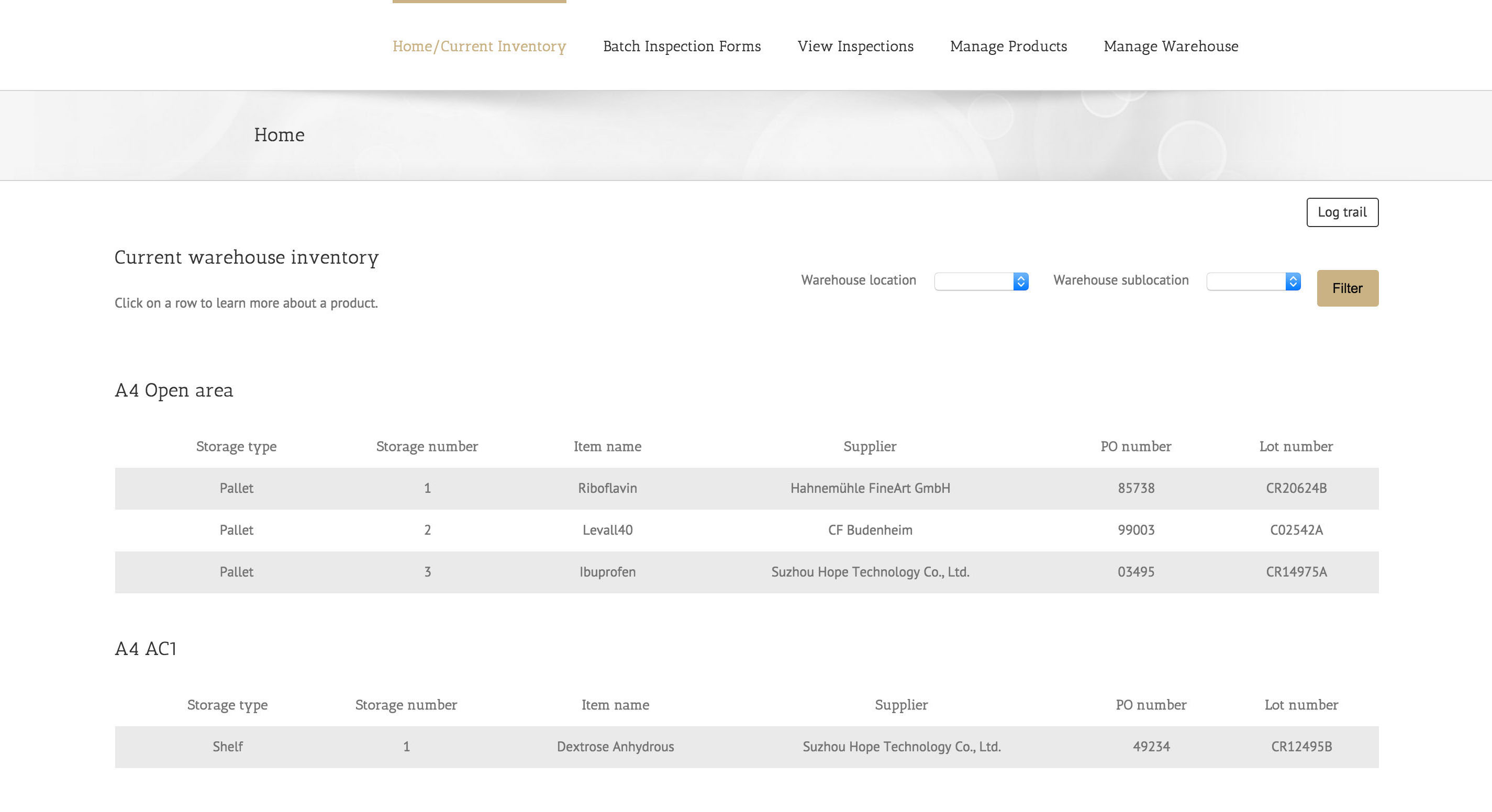Click Lot number header in A4 AC1 table
Screen dimensions: 1492x812
pyautogui.click(x=1301, y=705)
